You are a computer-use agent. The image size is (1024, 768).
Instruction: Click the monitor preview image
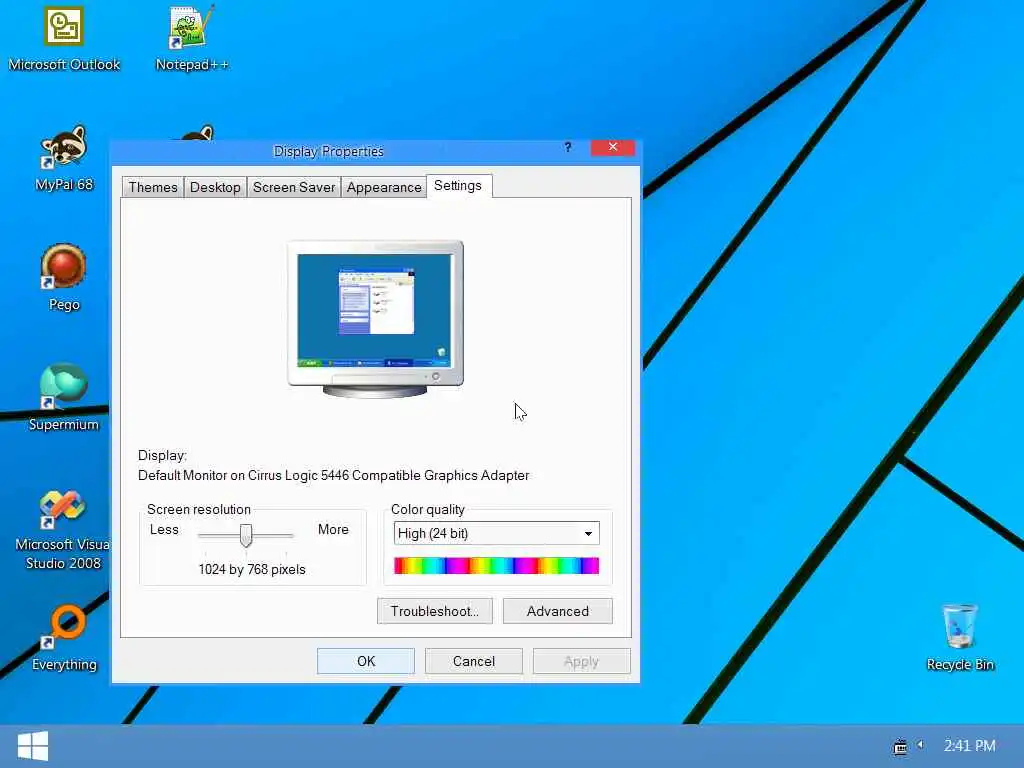(x=376, y=319)
